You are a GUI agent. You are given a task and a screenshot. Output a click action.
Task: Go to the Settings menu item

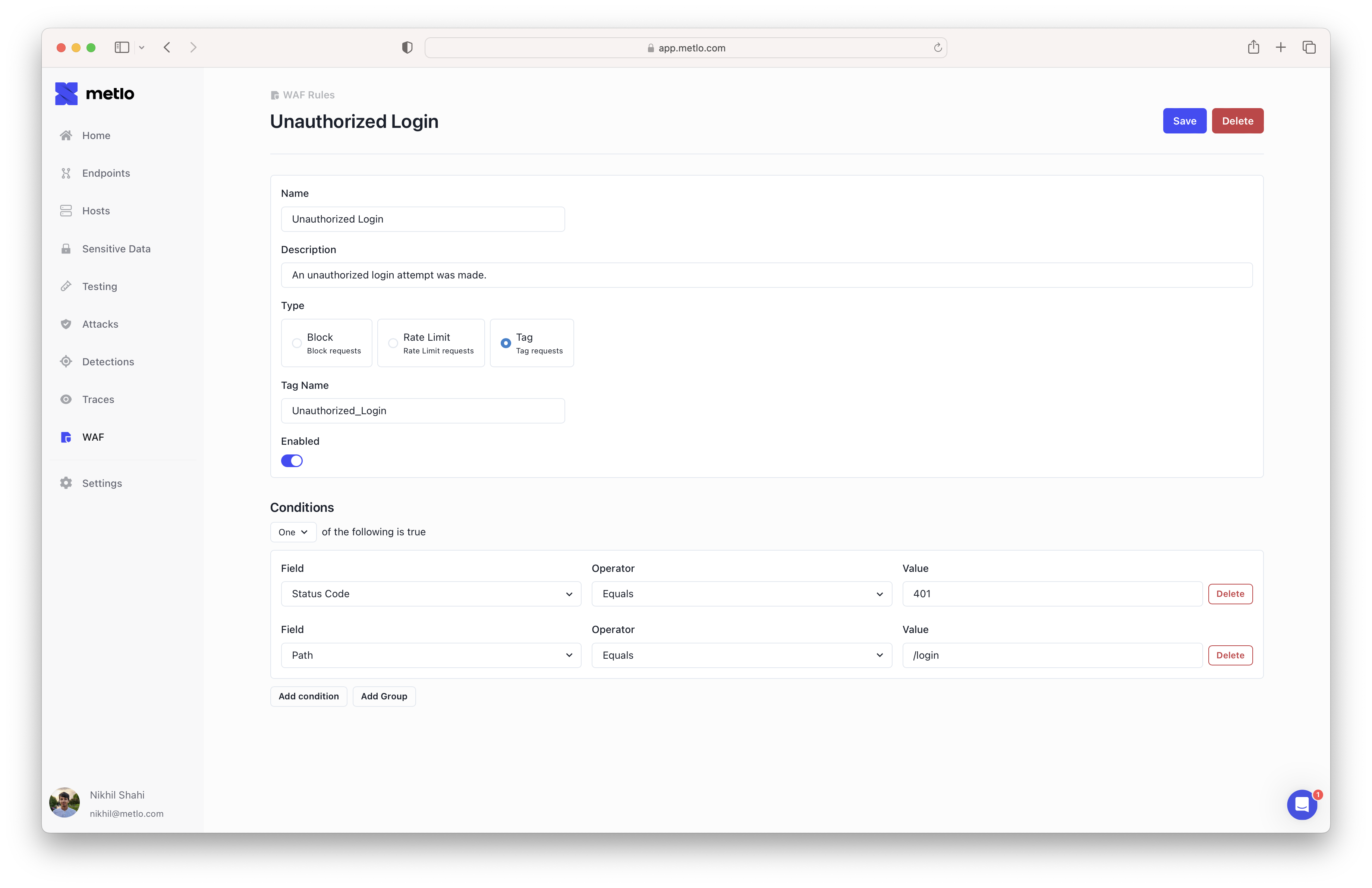tap(102, 483)
